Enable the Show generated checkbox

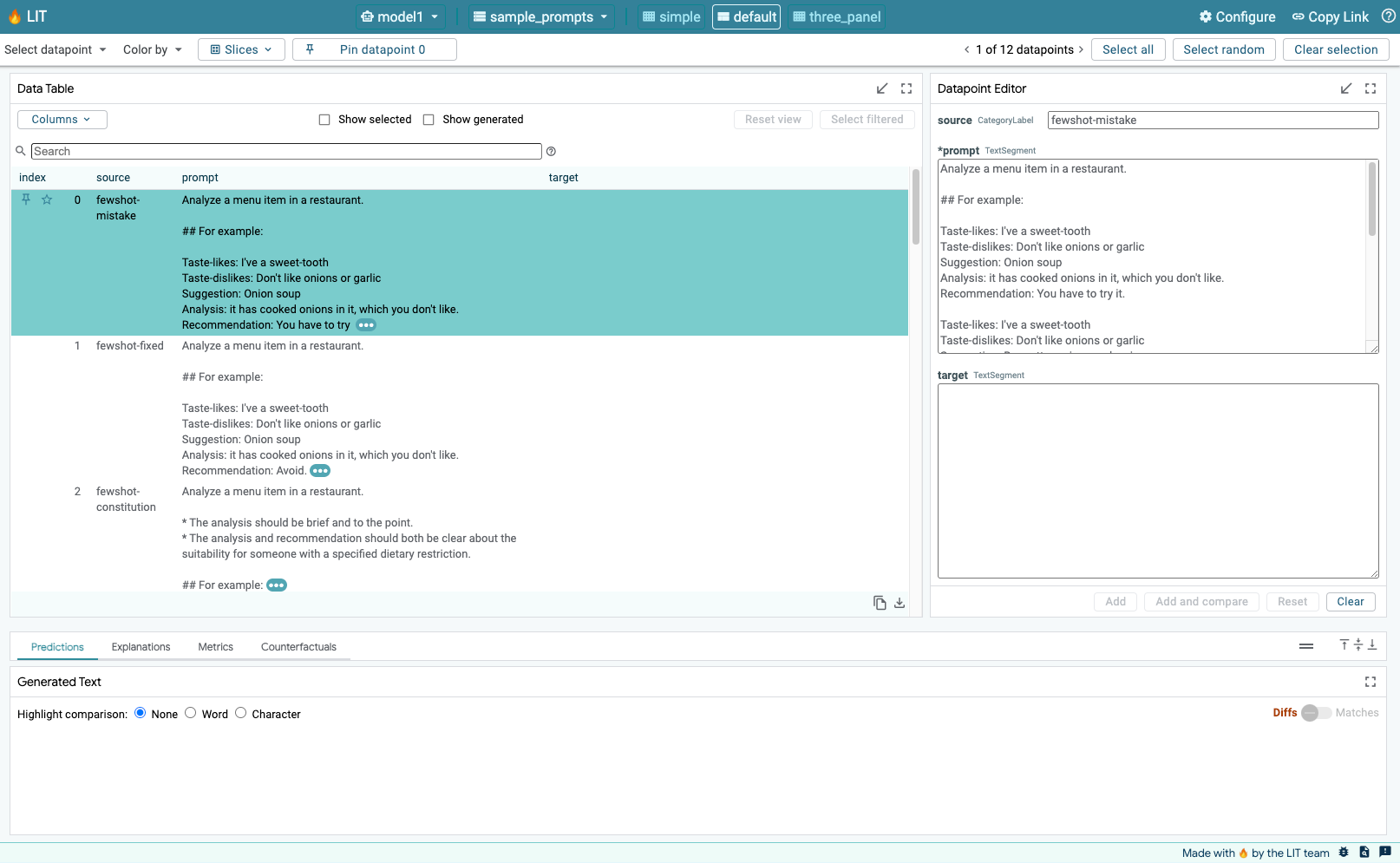[429, 119]
